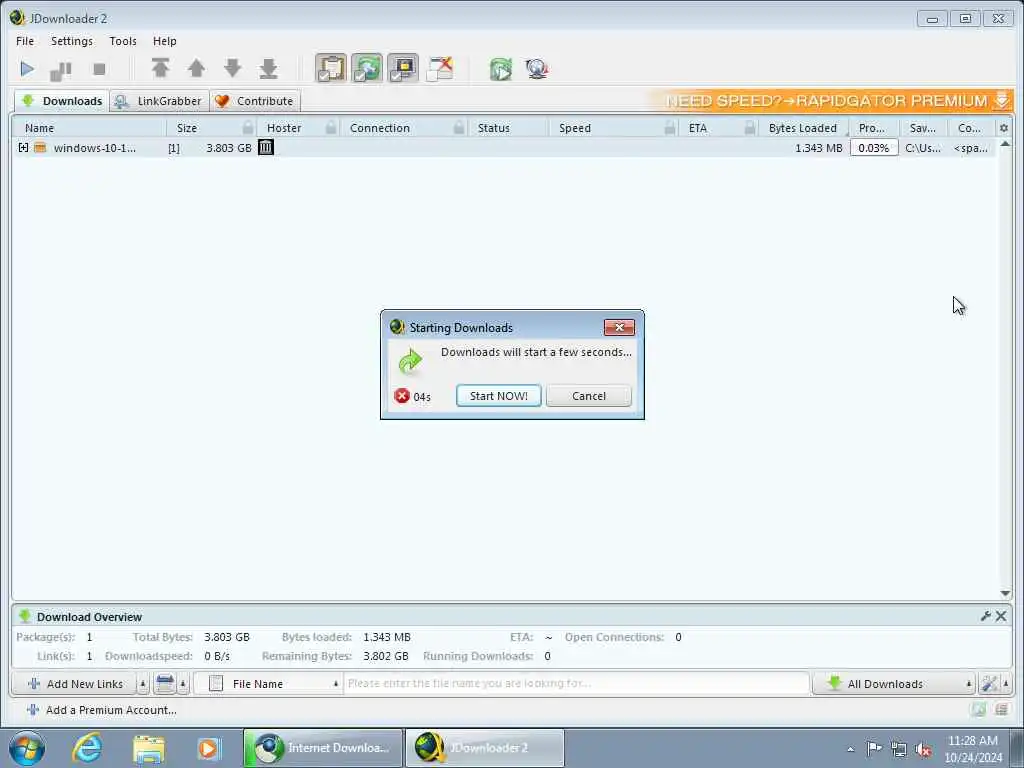1024x768 pixels.
Task: Toggle silent mode toolbar icon
Action: [440, 68]
